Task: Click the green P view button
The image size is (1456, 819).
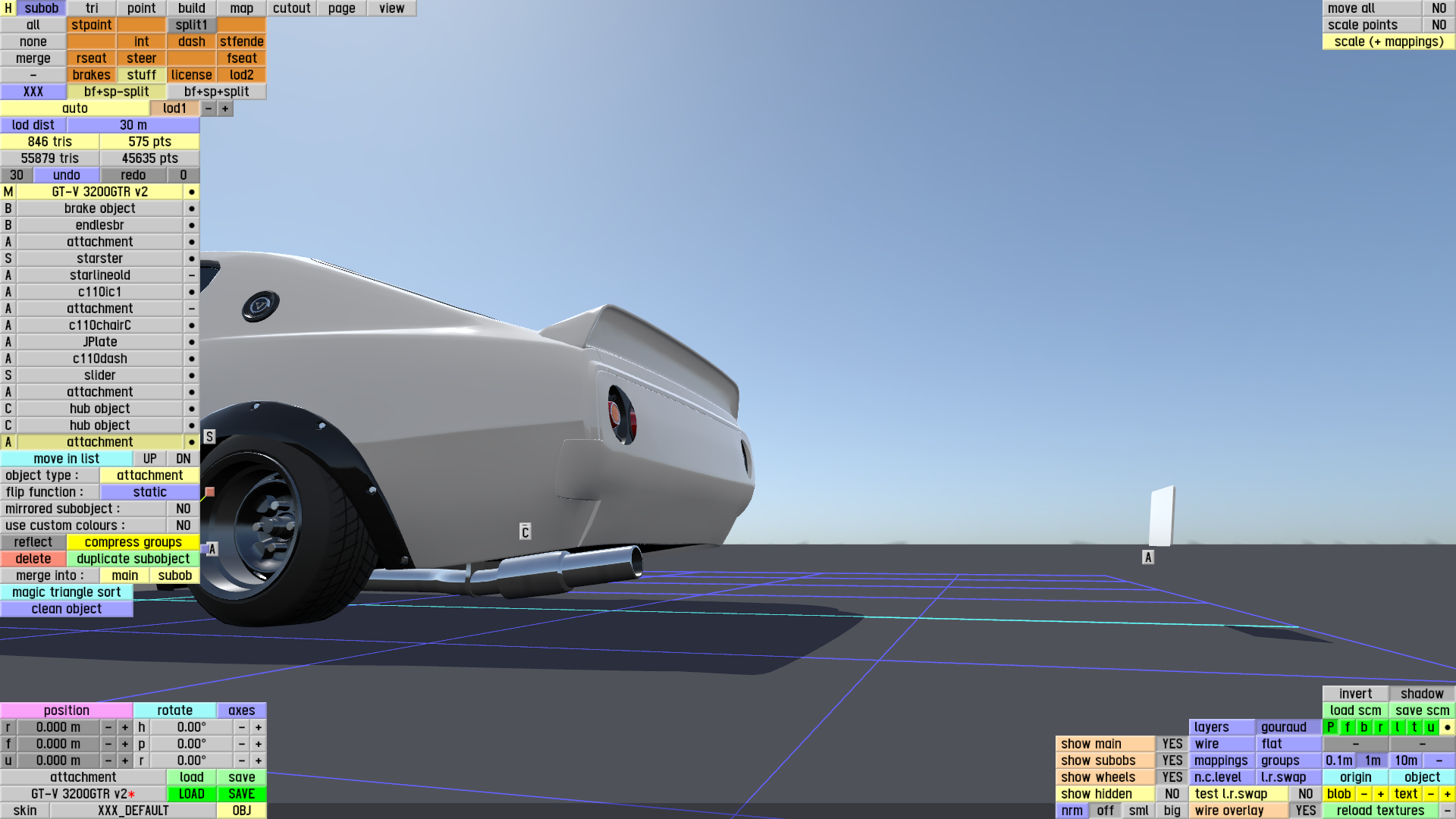Action: click(1330, 727)
